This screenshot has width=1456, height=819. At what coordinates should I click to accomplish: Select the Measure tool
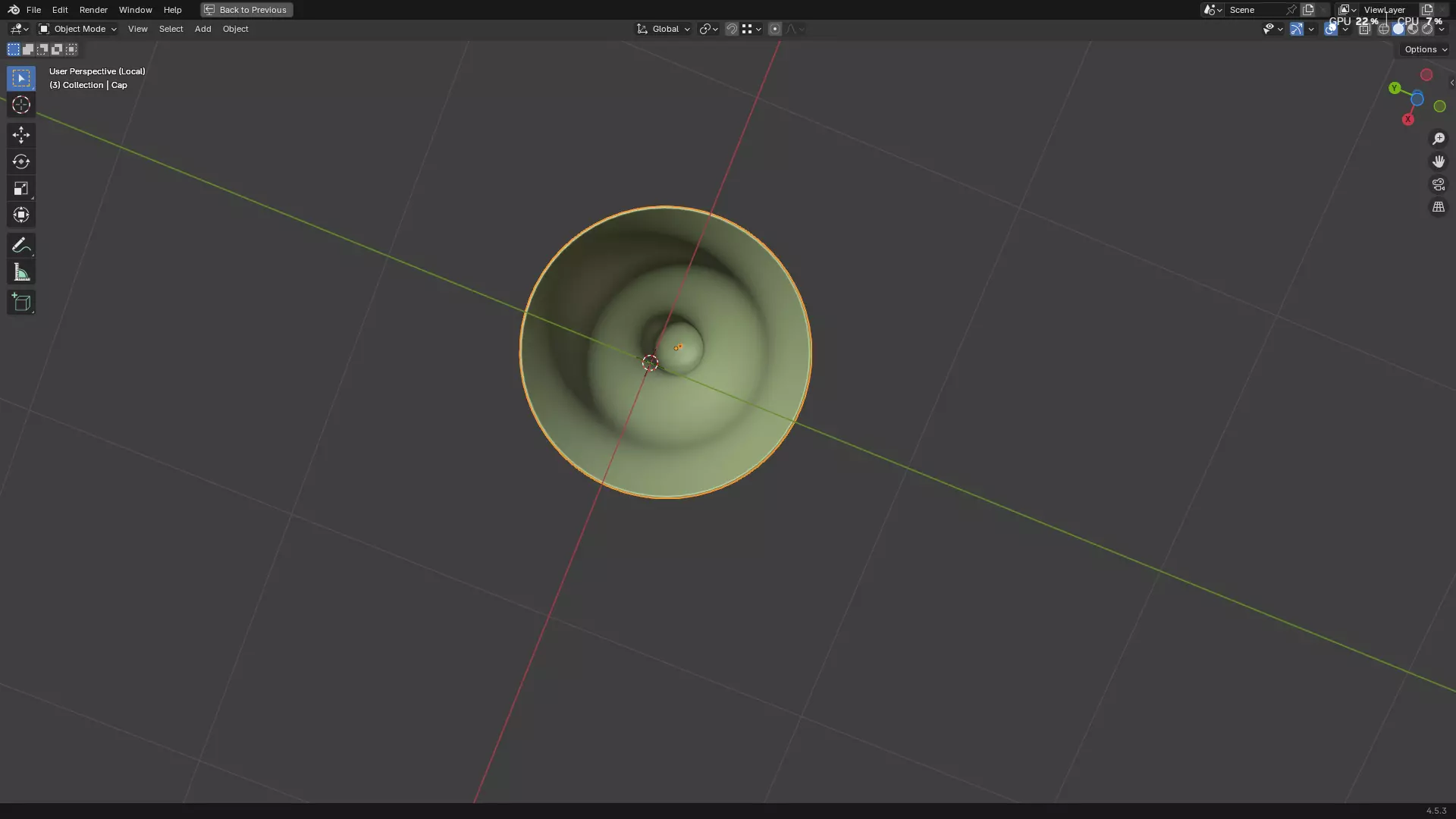[x=20, y=272]
